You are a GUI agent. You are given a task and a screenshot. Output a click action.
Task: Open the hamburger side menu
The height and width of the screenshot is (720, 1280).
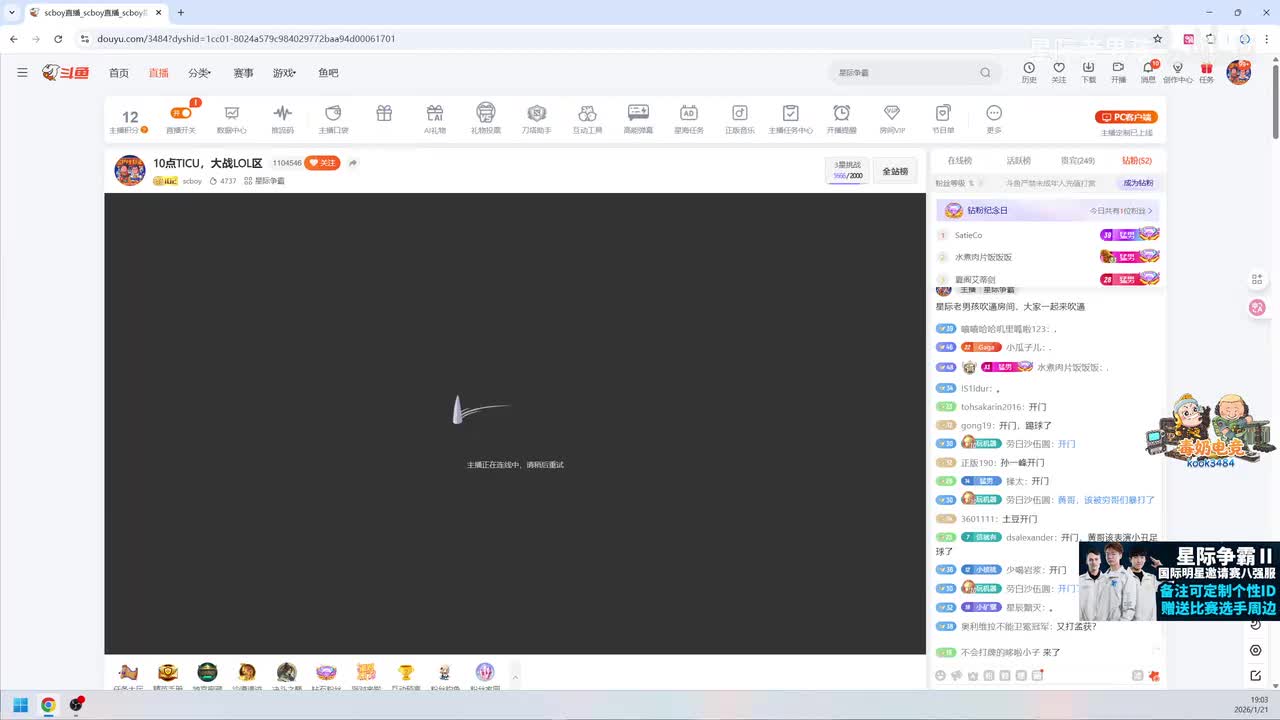pos(22,72)
